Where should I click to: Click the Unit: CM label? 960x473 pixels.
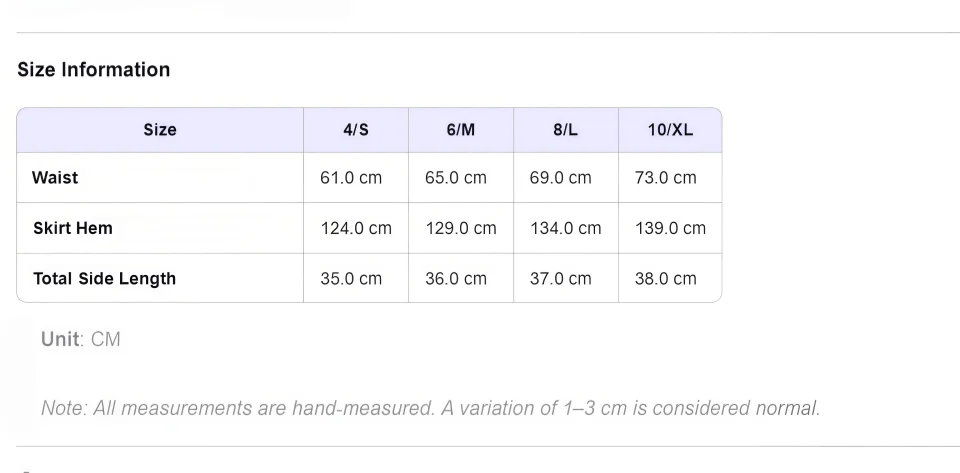(x=81, y=339)
